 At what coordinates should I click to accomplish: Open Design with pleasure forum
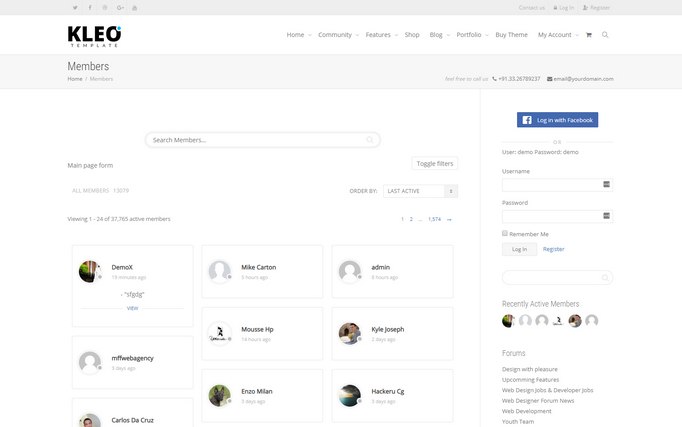coord(530,369)
